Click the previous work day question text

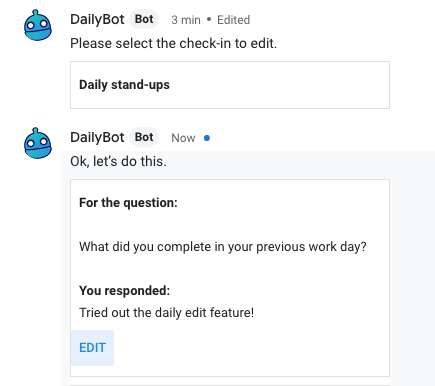[x=223, y=247]
